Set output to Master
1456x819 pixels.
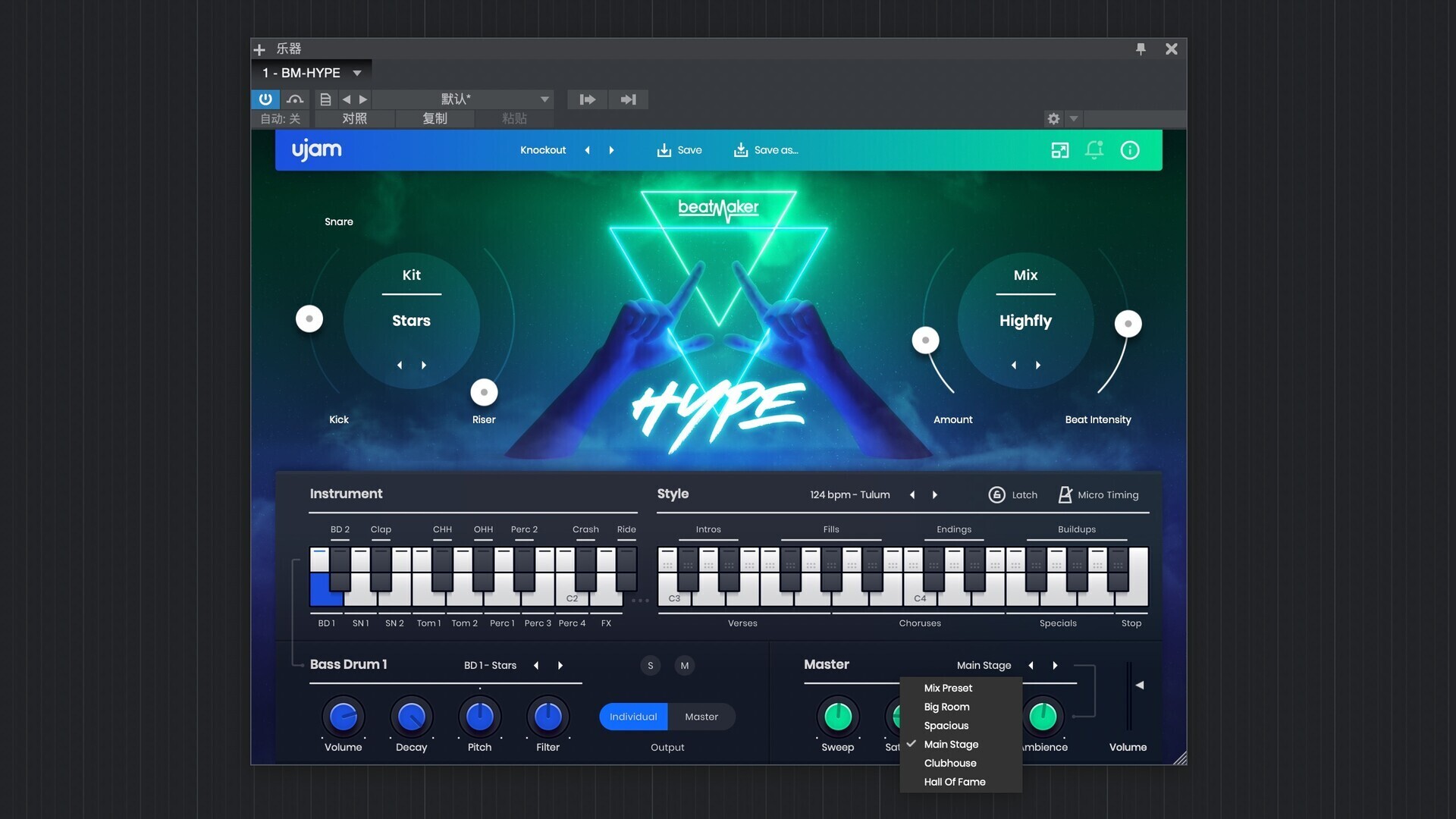coord(701,717)
